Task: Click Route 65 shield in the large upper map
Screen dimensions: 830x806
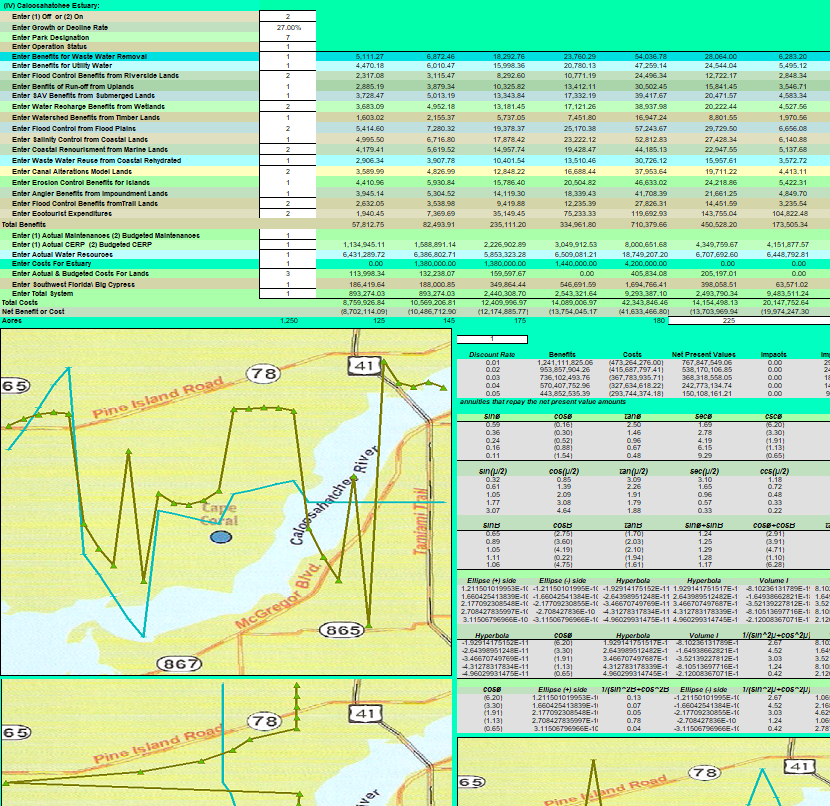Action: [12, 387]
